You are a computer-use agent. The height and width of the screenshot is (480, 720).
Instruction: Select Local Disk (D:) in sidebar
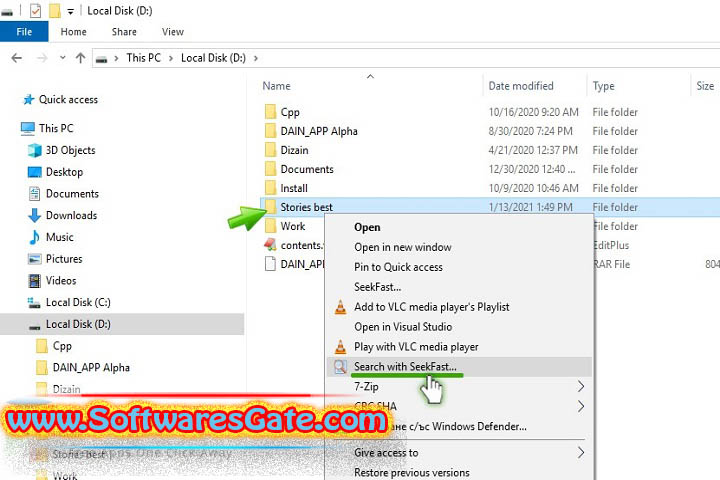coord(78,324)
